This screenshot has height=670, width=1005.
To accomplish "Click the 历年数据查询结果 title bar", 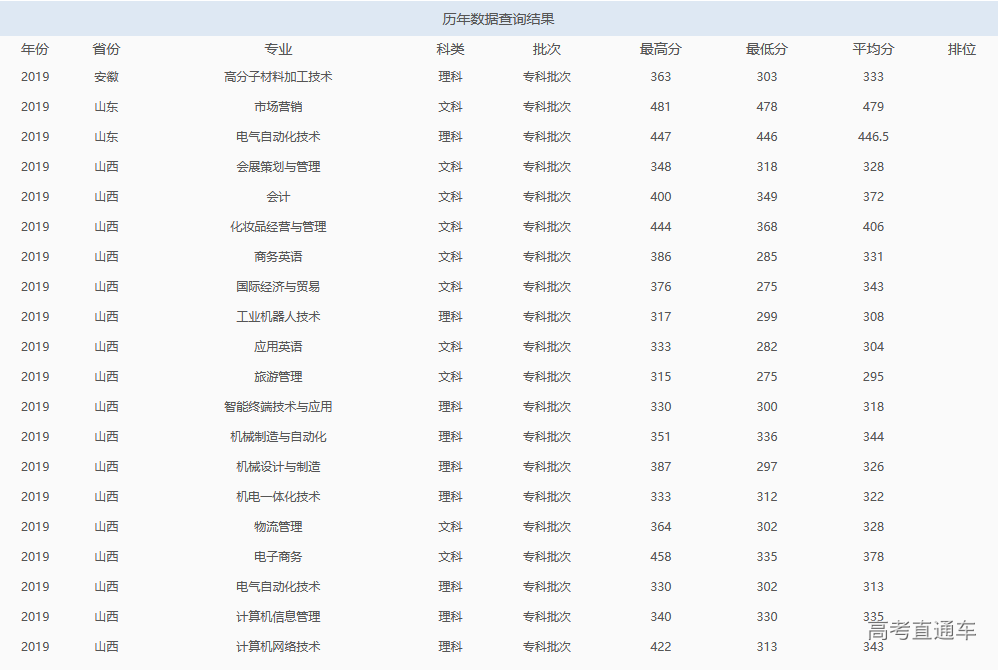I will tap(502, 16).
